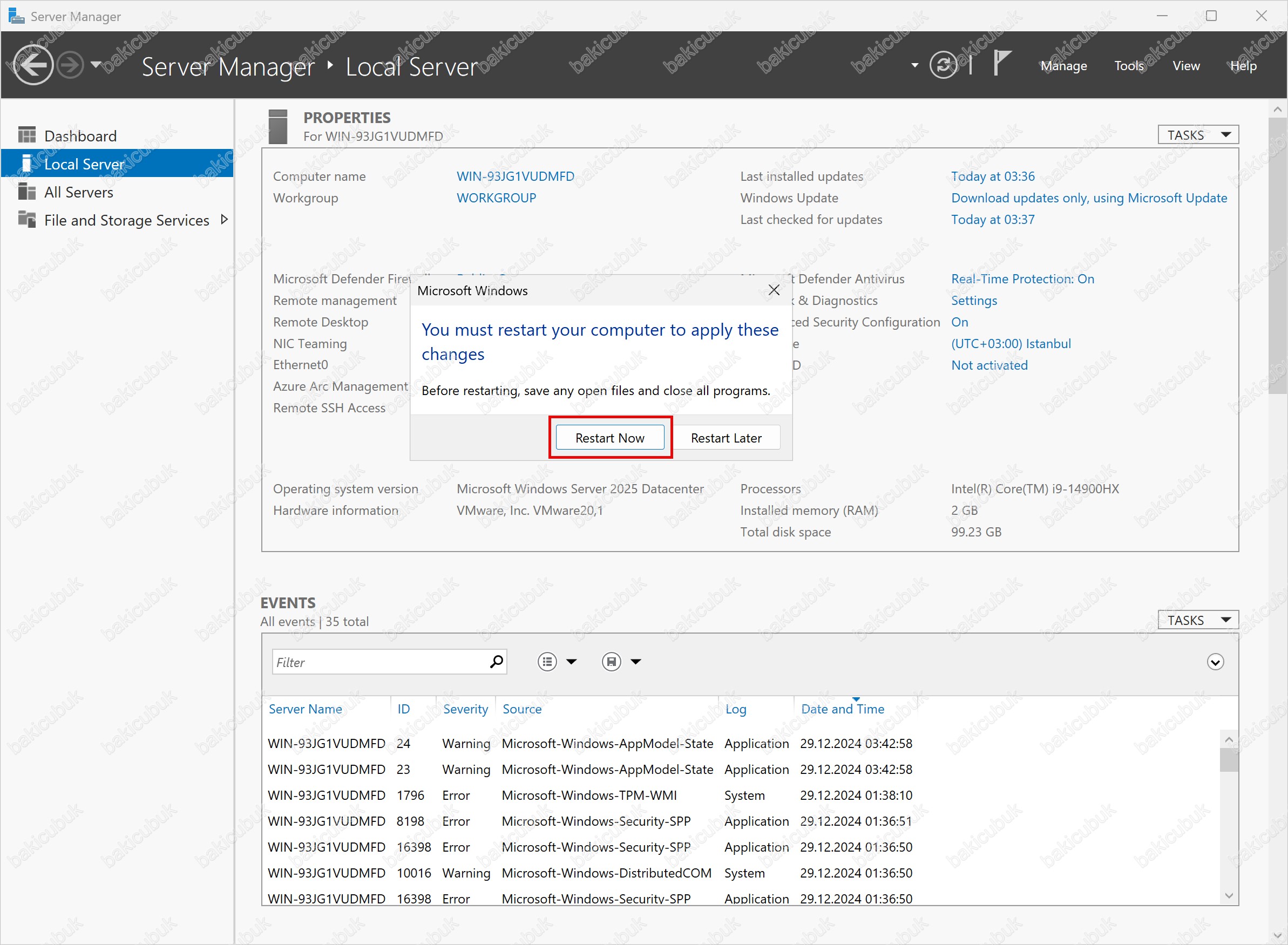Click Last checked Today at 03:37 link
The height and width of the screenshot is (945, 1288).
[993, 220]
